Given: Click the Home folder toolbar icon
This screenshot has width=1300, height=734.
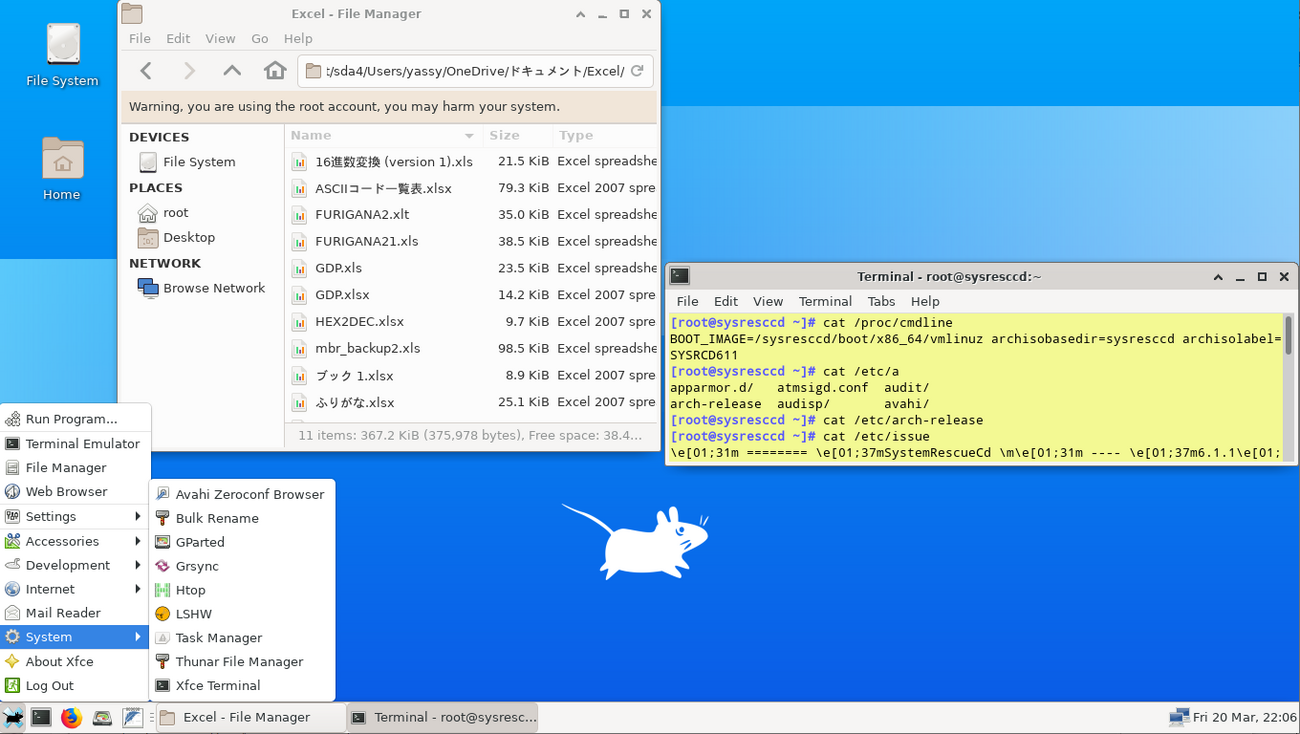Looking at the screenshot, I should coord(275,71).
